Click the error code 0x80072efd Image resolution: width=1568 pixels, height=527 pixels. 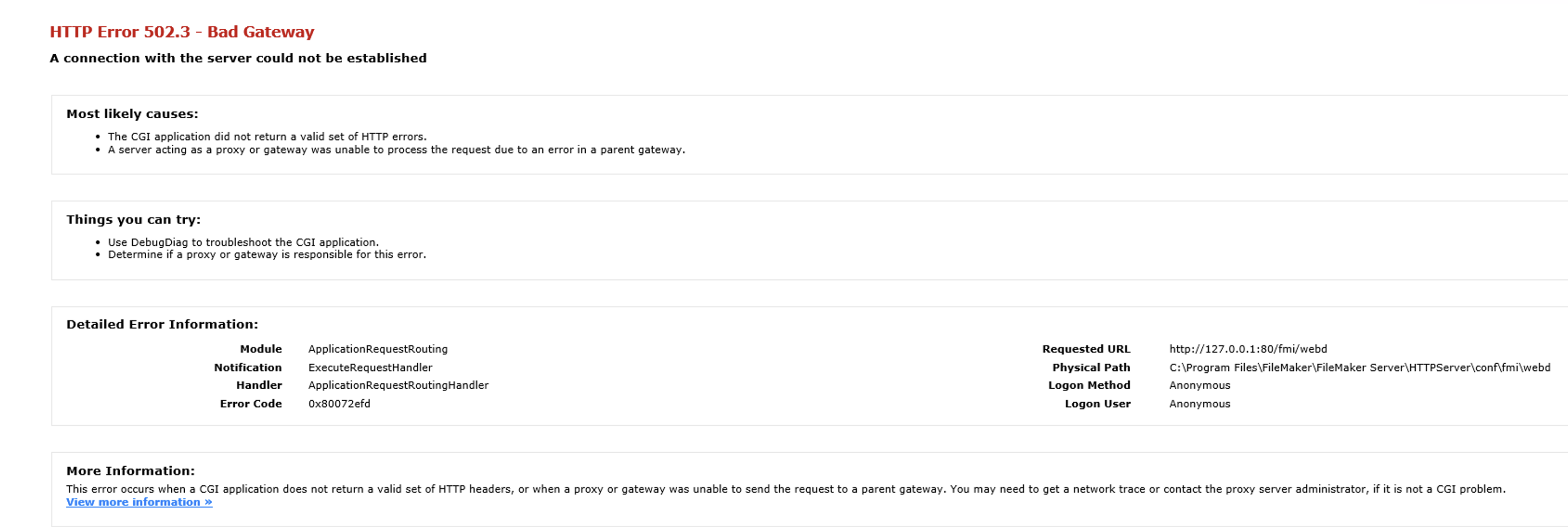[339, 404]
